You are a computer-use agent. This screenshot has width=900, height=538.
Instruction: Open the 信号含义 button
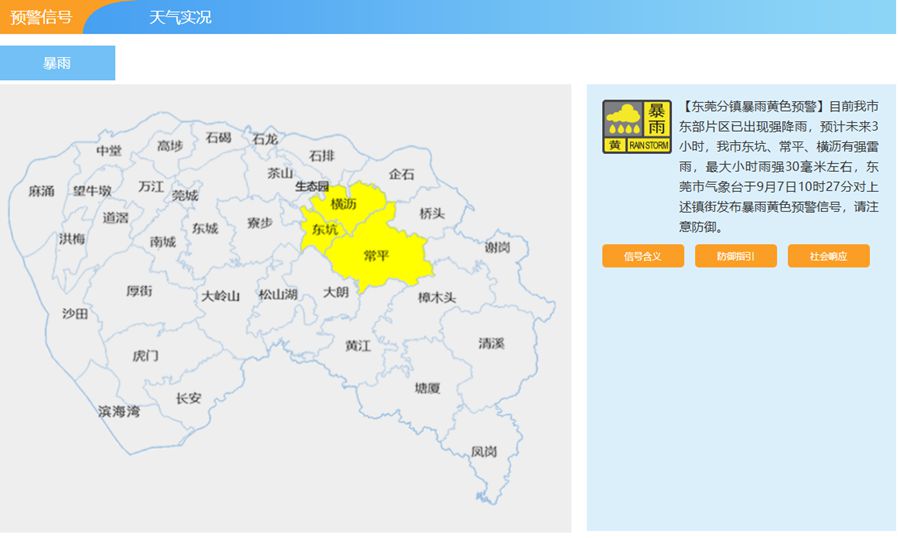pos(643,256)
